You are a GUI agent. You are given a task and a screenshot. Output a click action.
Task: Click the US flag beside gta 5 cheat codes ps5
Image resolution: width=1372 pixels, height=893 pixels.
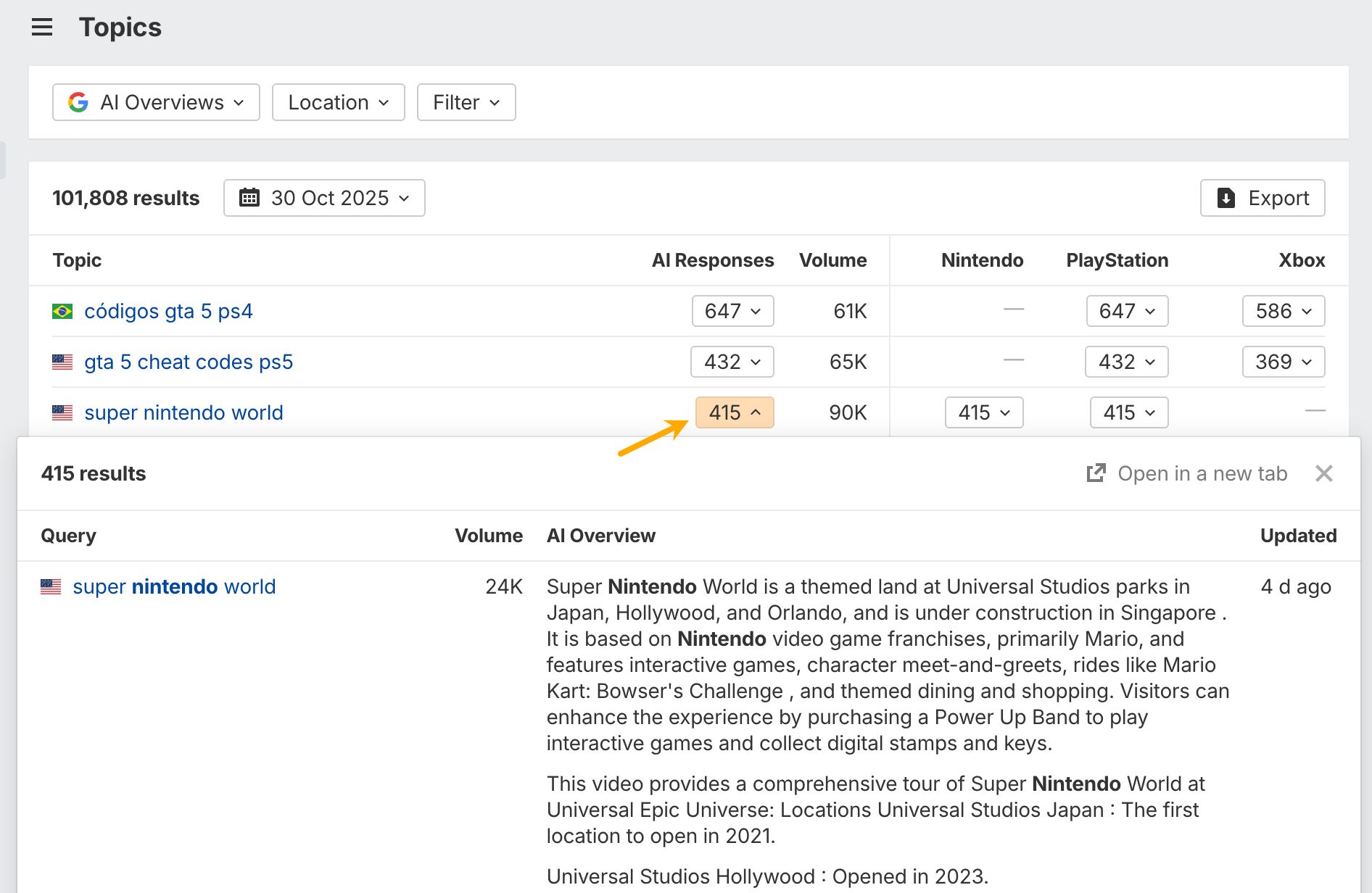(62, 362)
